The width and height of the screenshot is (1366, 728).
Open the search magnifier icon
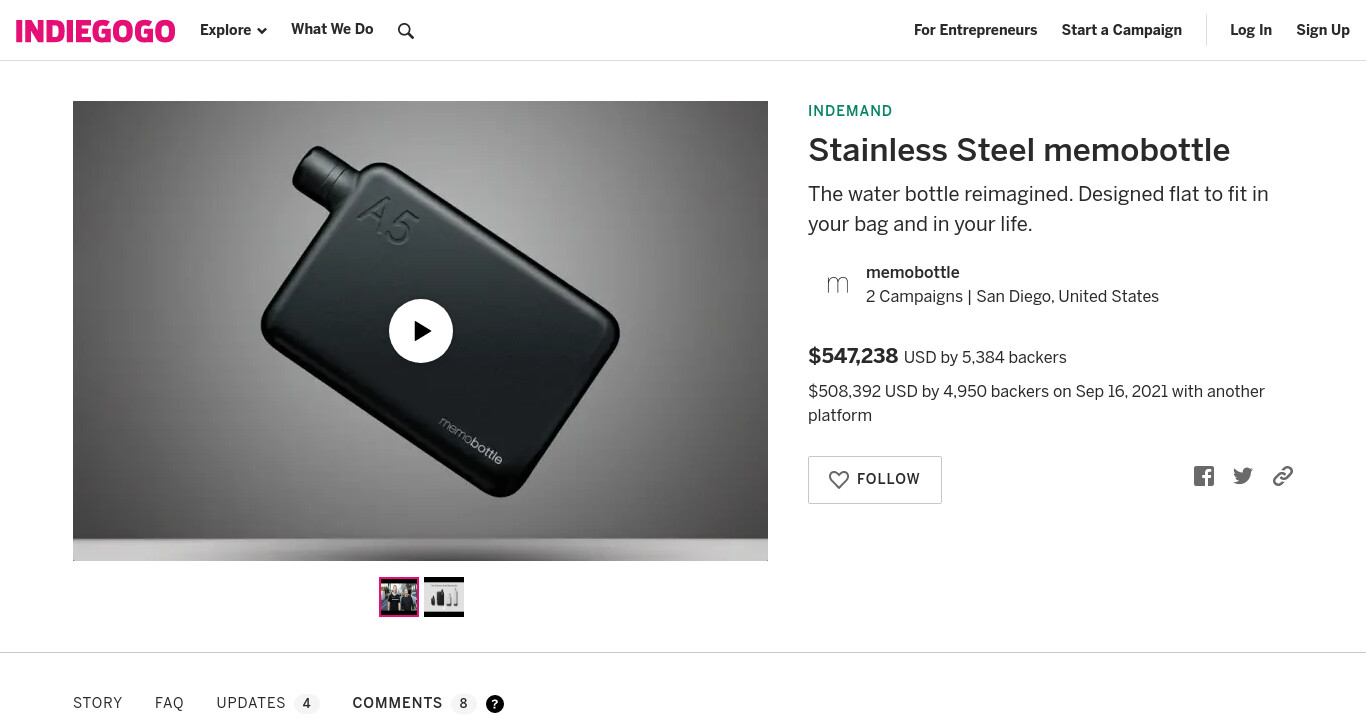405,31
